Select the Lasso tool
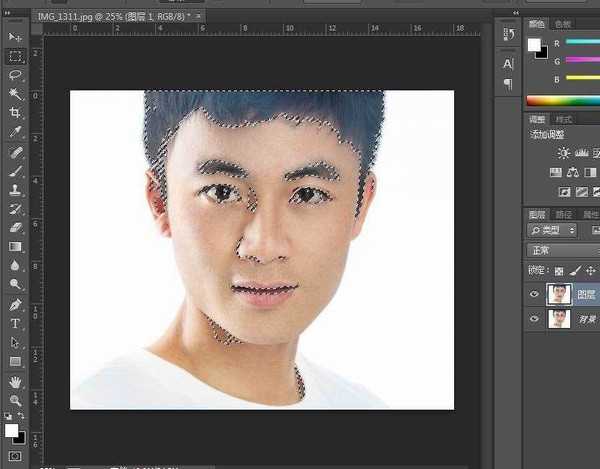The image size is (600, 469). coord(15,75)
